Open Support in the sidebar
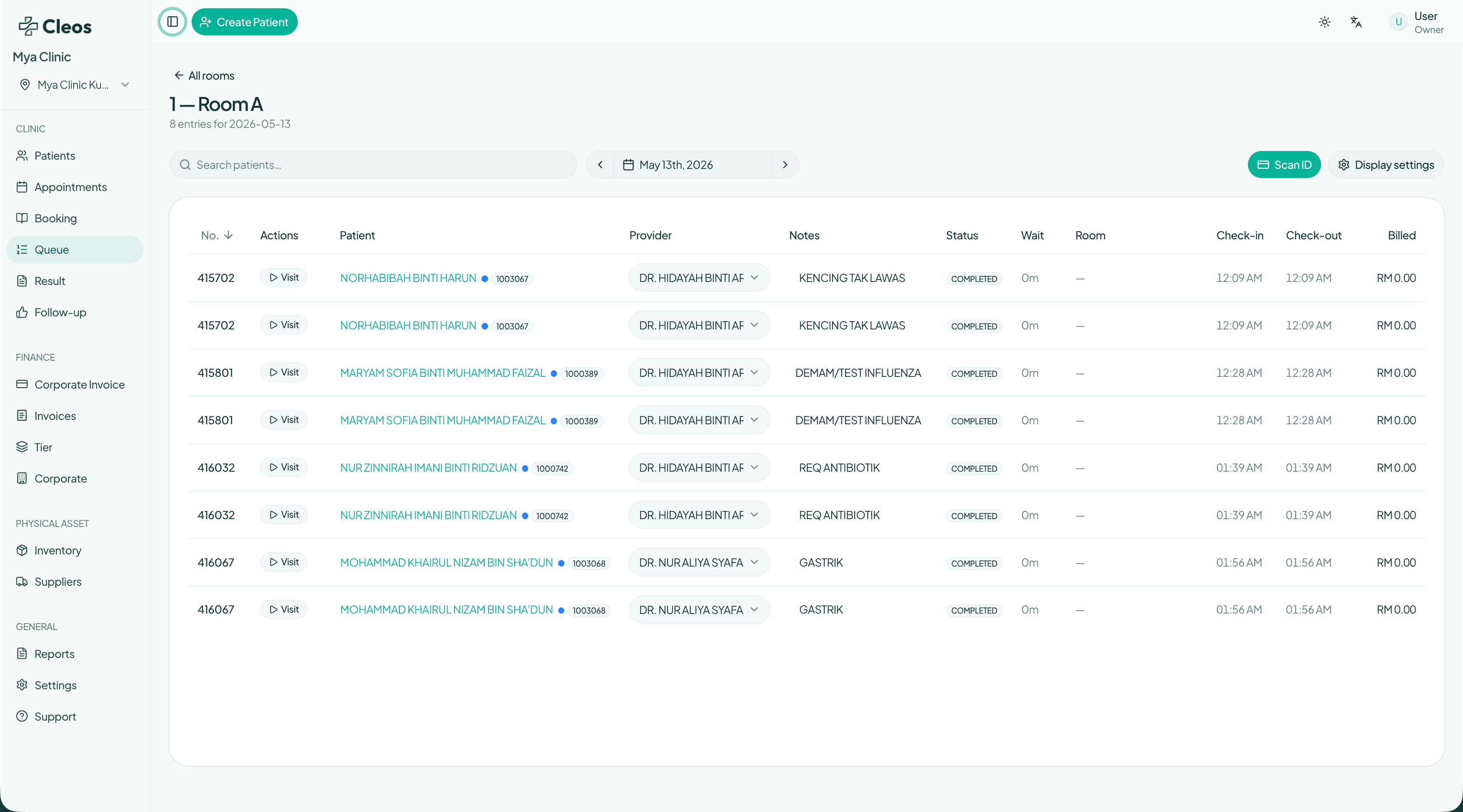 point(74,716)
